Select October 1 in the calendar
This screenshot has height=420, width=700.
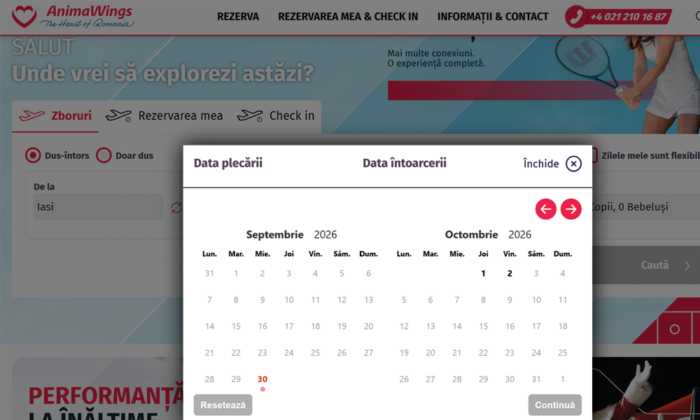point(483,273)
